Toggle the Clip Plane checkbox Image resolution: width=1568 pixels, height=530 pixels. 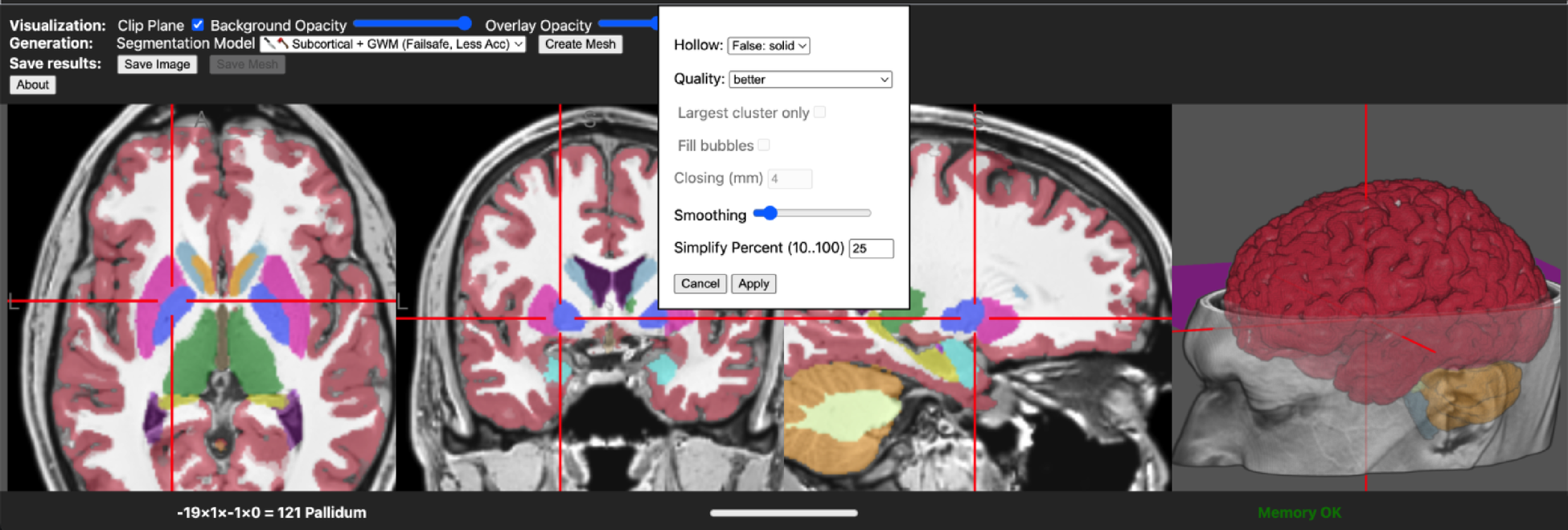coord(198,25)
